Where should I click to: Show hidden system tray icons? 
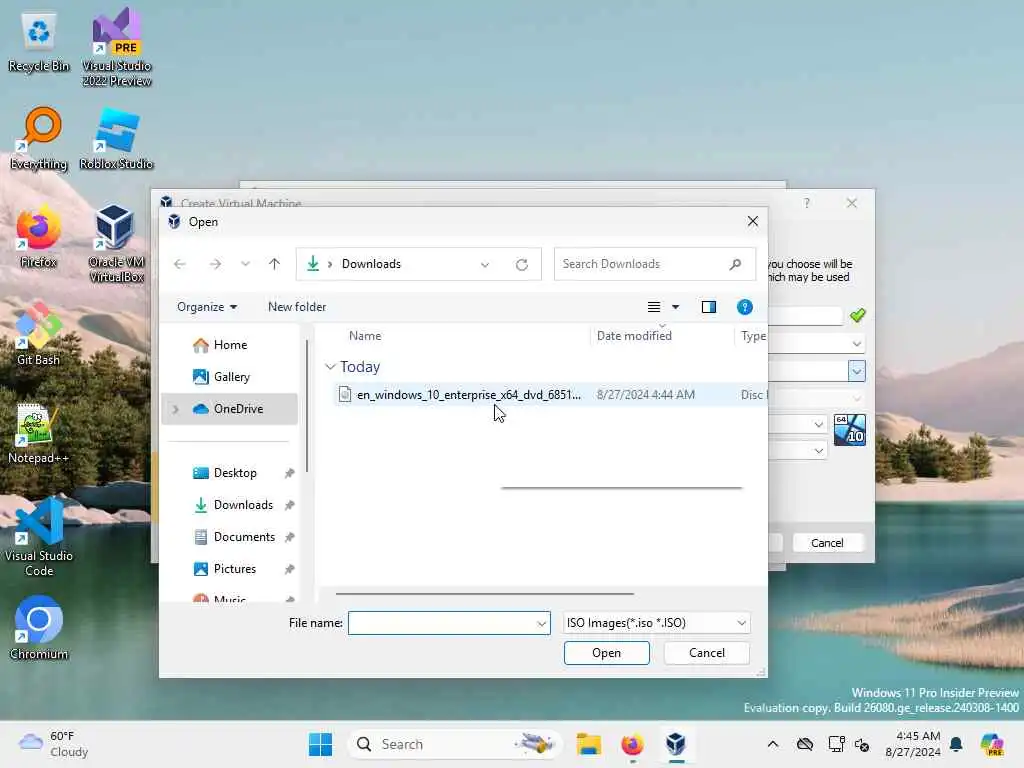[773, 744]
